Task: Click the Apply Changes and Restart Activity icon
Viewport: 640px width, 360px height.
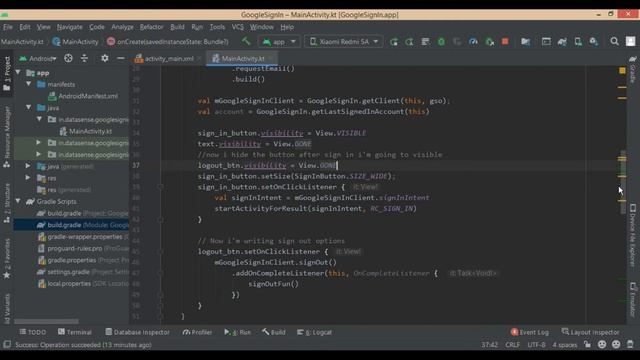Action: coord(409,42)
